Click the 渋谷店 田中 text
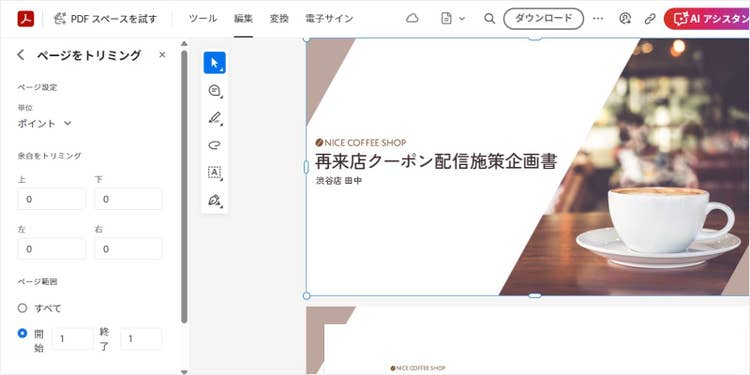750x375 pixels. [x=339, y=181]
